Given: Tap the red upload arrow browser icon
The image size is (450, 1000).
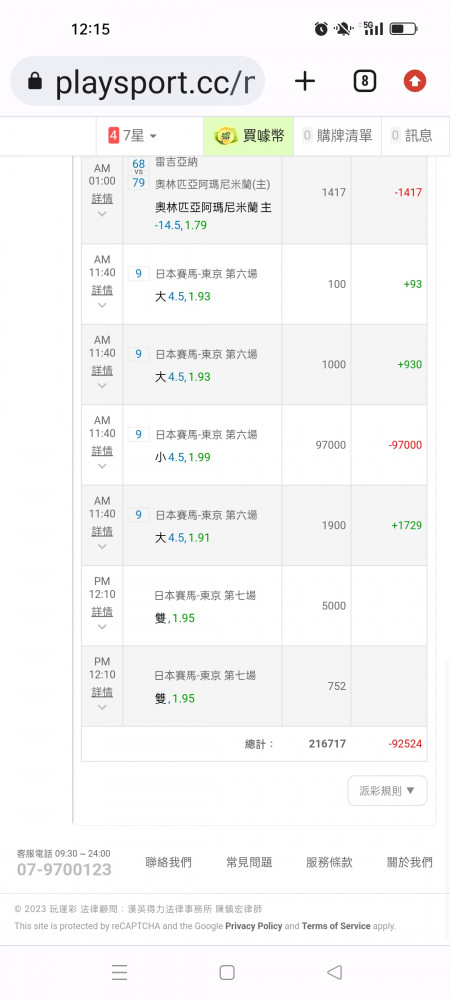Looking at the screenshot, I should click(415, 81).
